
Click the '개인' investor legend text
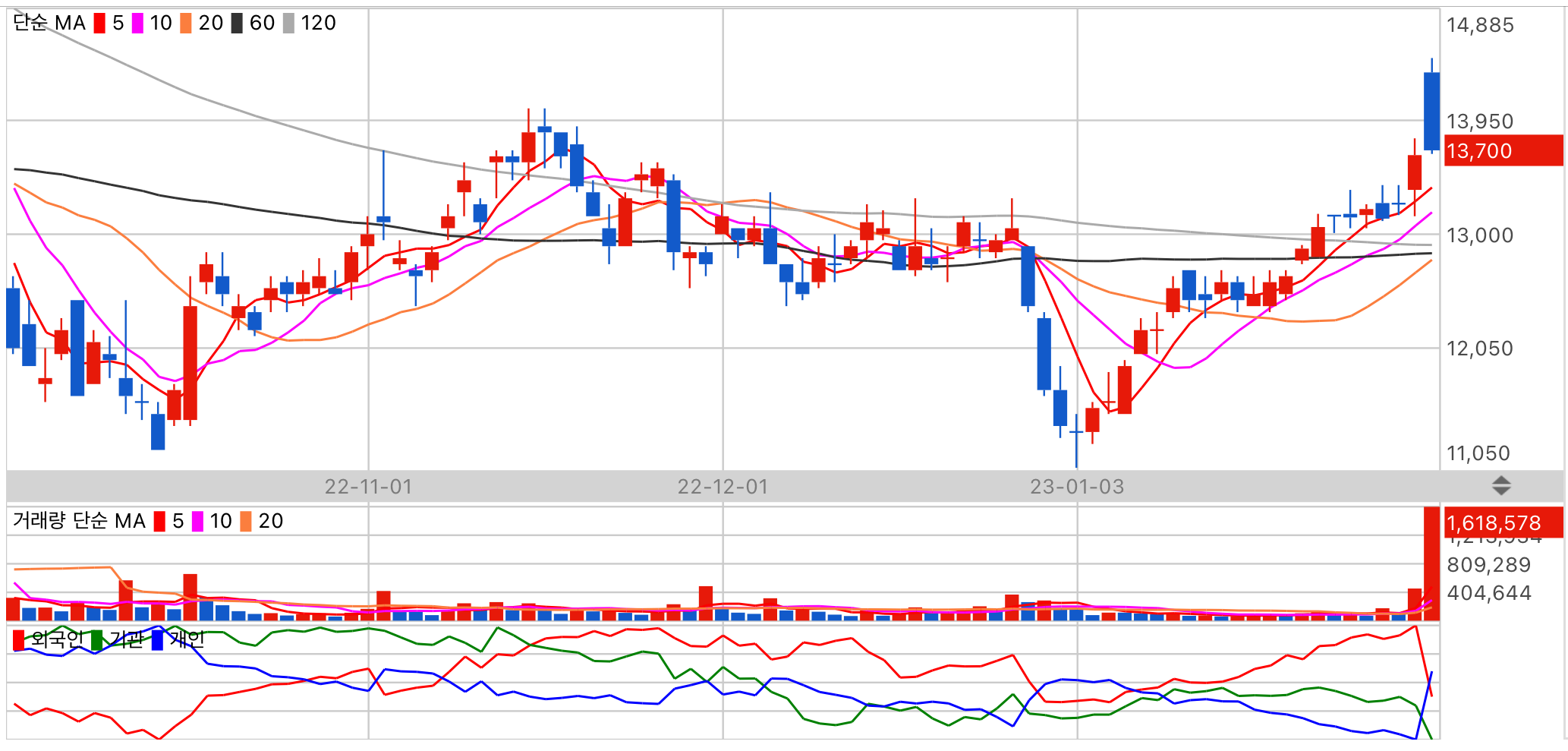pos(187,640)
